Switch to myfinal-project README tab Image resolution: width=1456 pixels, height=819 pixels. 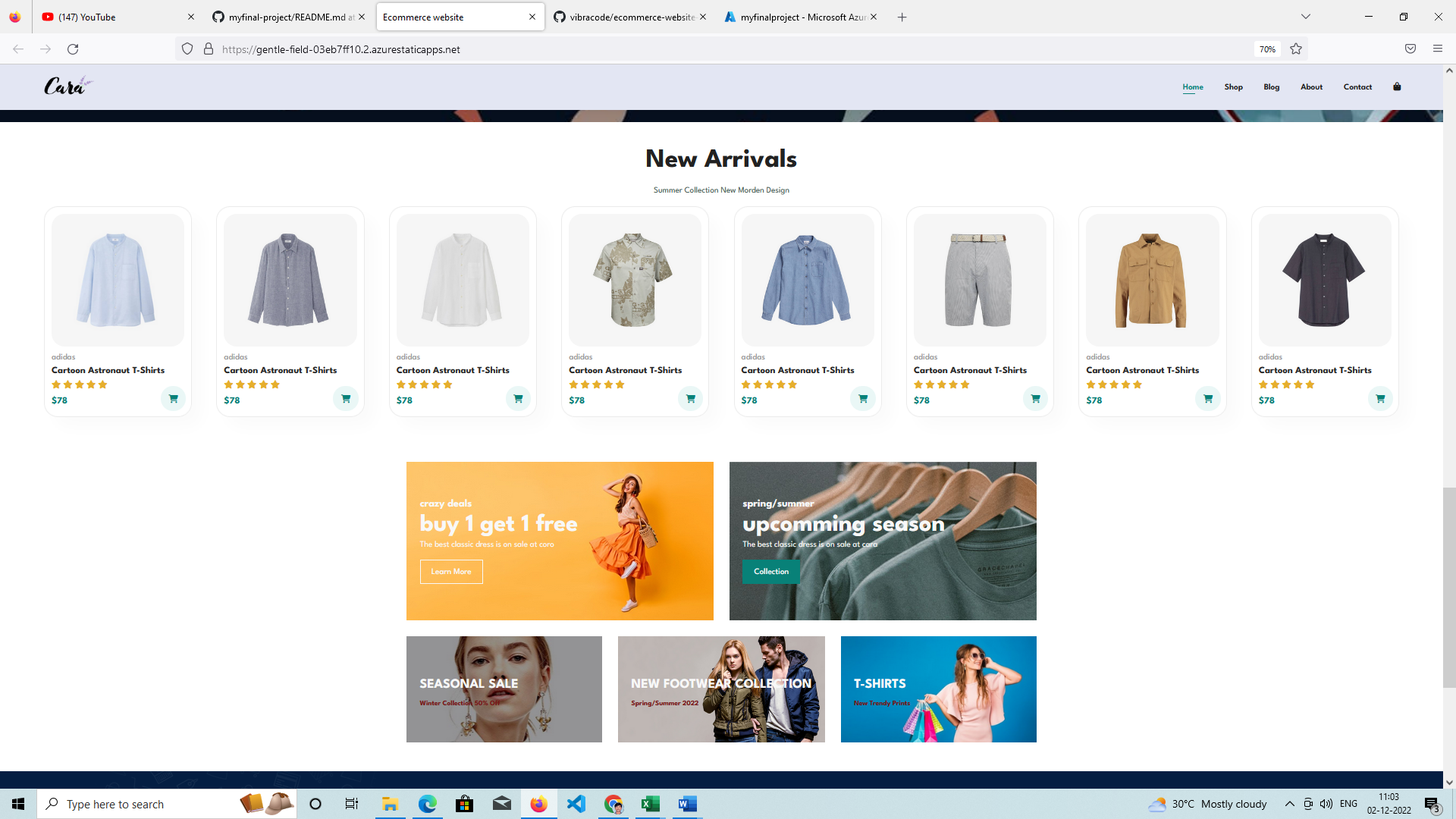click(x=288, y=17)
